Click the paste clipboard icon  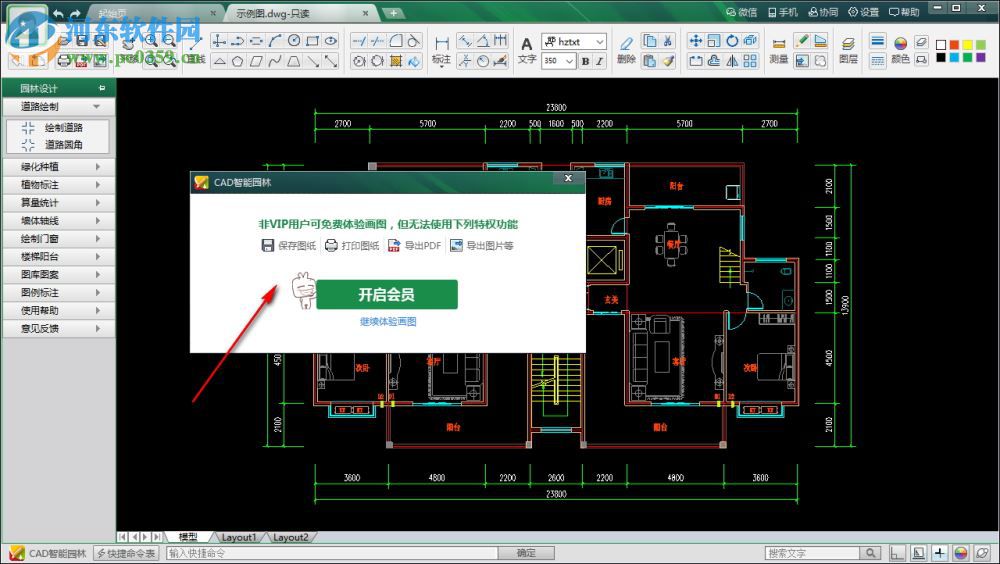coord(650,61)
